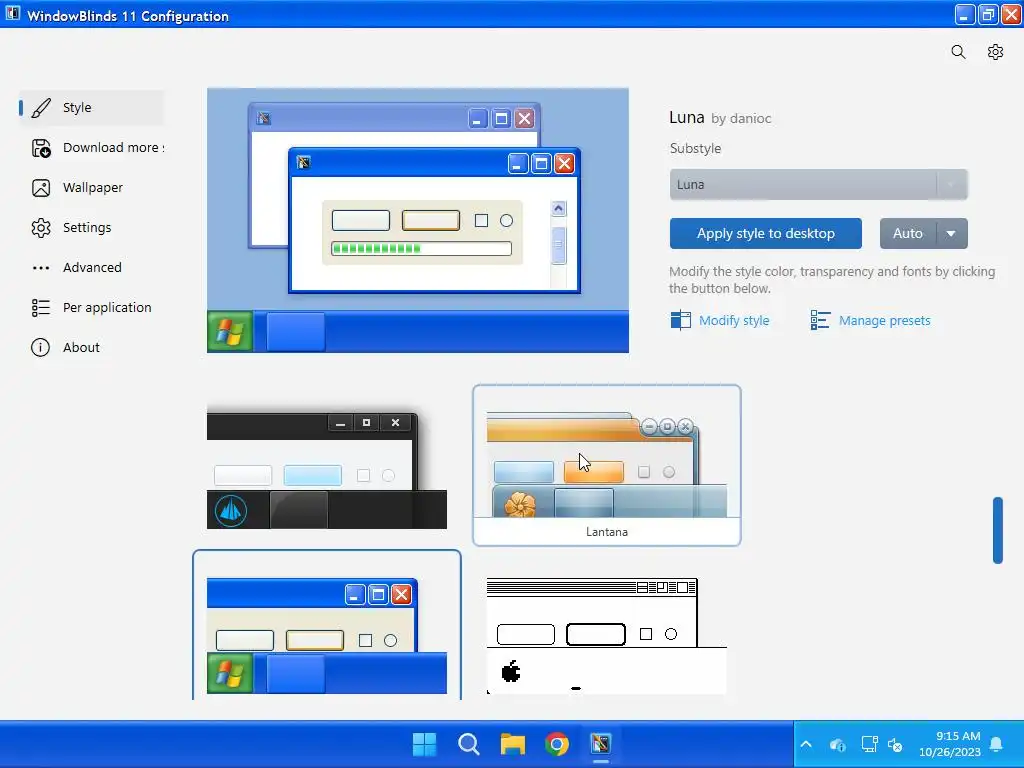1024x768 pixels.
Task: Click the network display tray icon
Action: (x=869, y=744)
